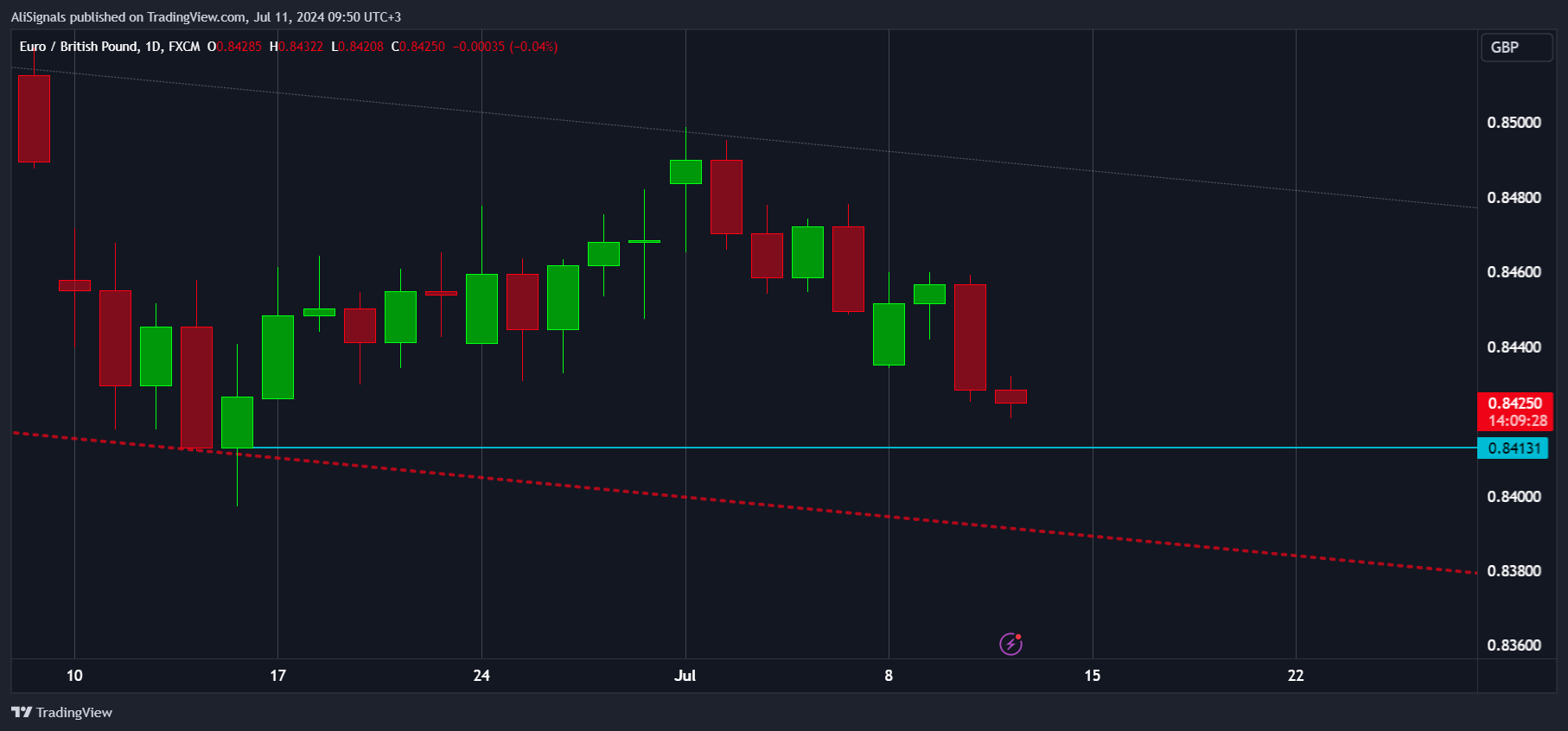The height and width of the screenshot is (731, 1568).
Task: Select the red 0.84250 current price label
Action: point(1515,412)
